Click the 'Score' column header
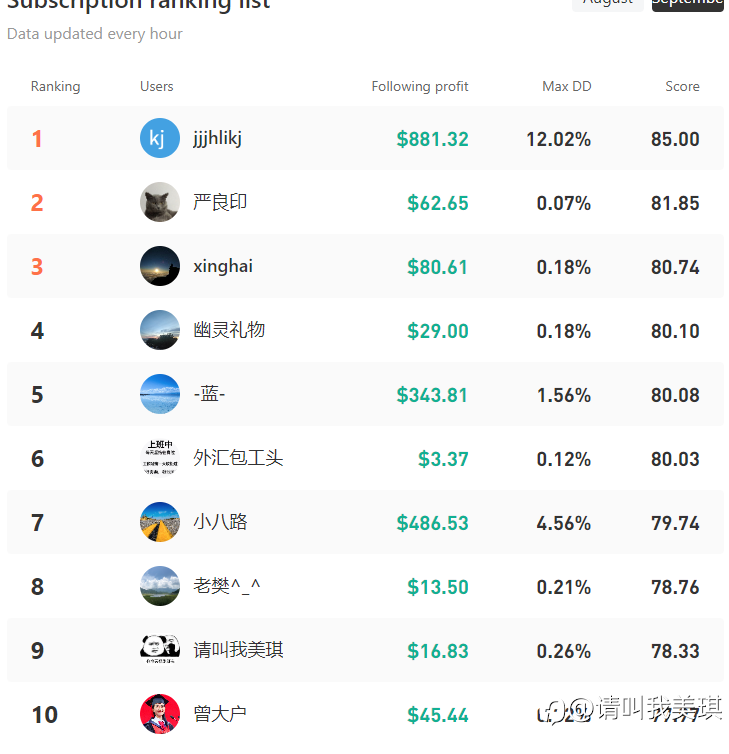The image size is (729, 754). pyautogui.click(x=682, y=87)
